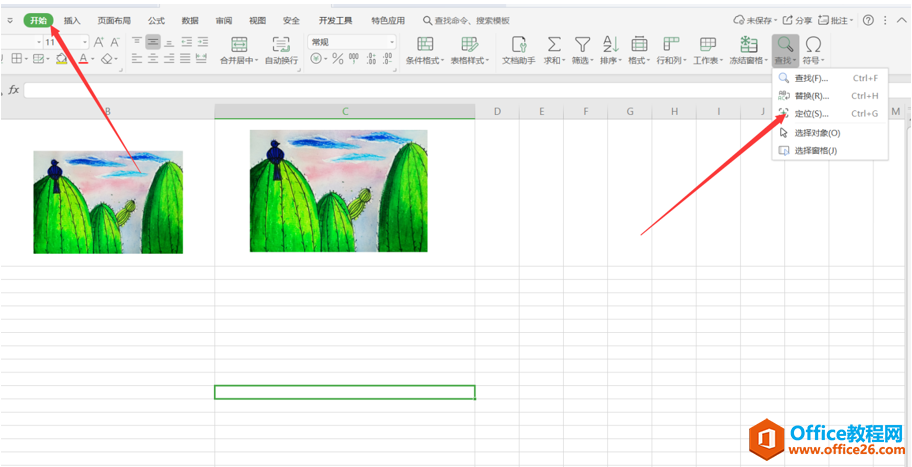
Task: Click the help question mark icon
Action: pos(868,20)
